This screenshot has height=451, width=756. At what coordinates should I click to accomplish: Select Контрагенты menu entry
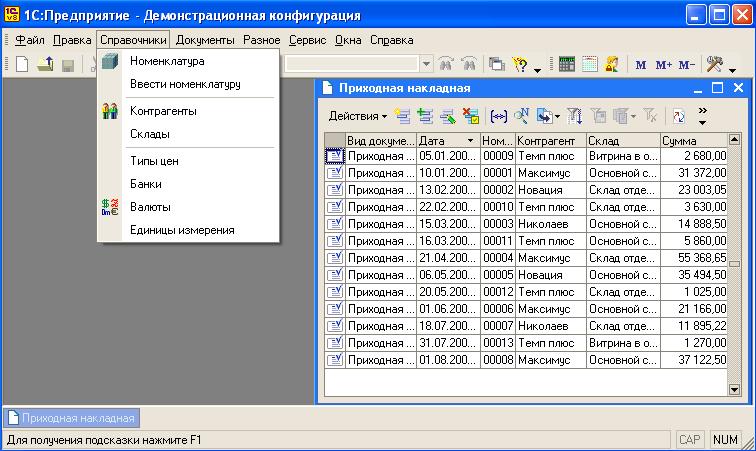point(188,111)
